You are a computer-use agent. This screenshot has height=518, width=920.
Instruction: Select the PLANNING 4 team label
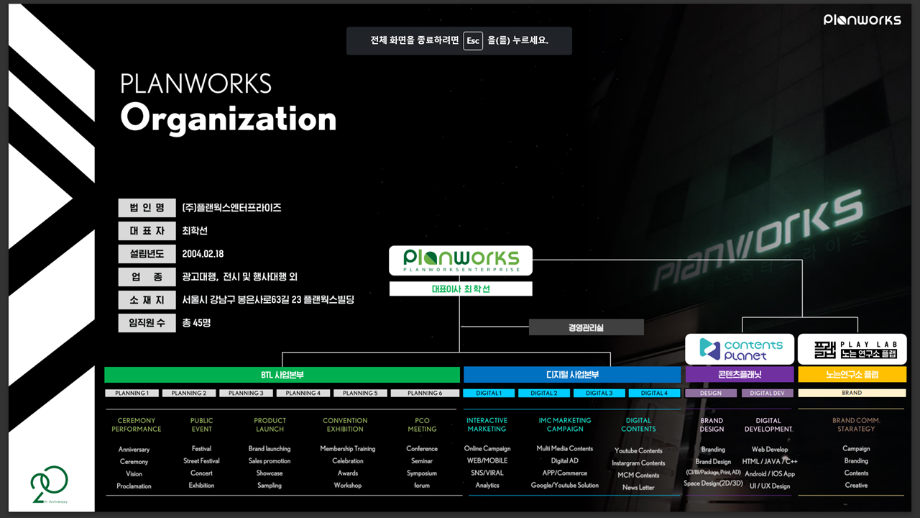pos(303,393)
